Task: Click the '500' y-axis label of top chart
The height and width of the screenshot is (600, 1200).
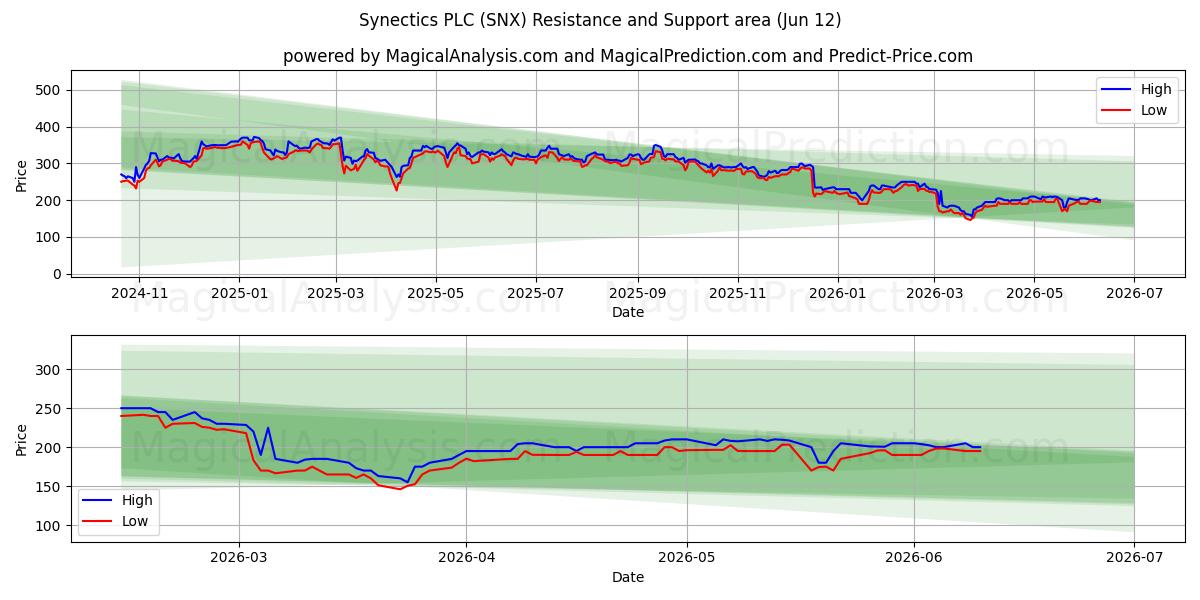Action: click(x=49, y=90)
